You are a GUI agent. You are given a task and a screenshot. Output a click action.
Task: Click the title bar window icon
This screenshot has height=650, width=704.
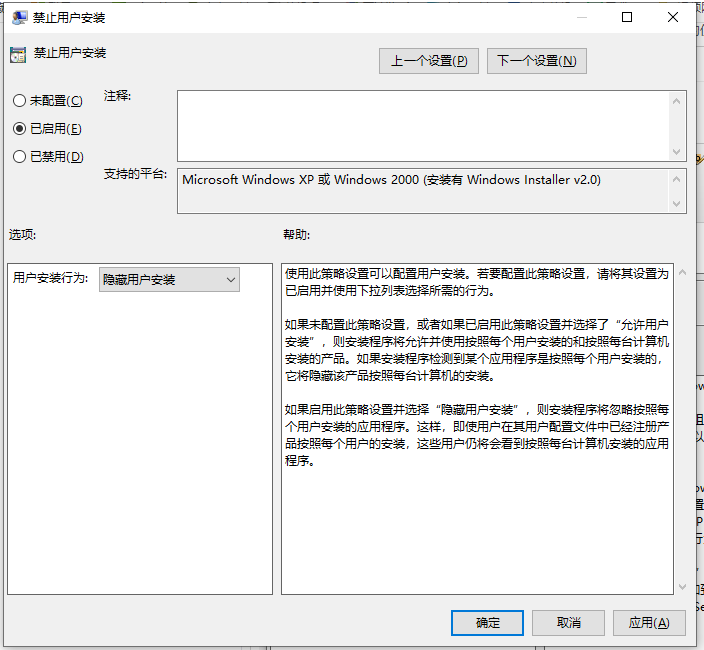point(19,18)
